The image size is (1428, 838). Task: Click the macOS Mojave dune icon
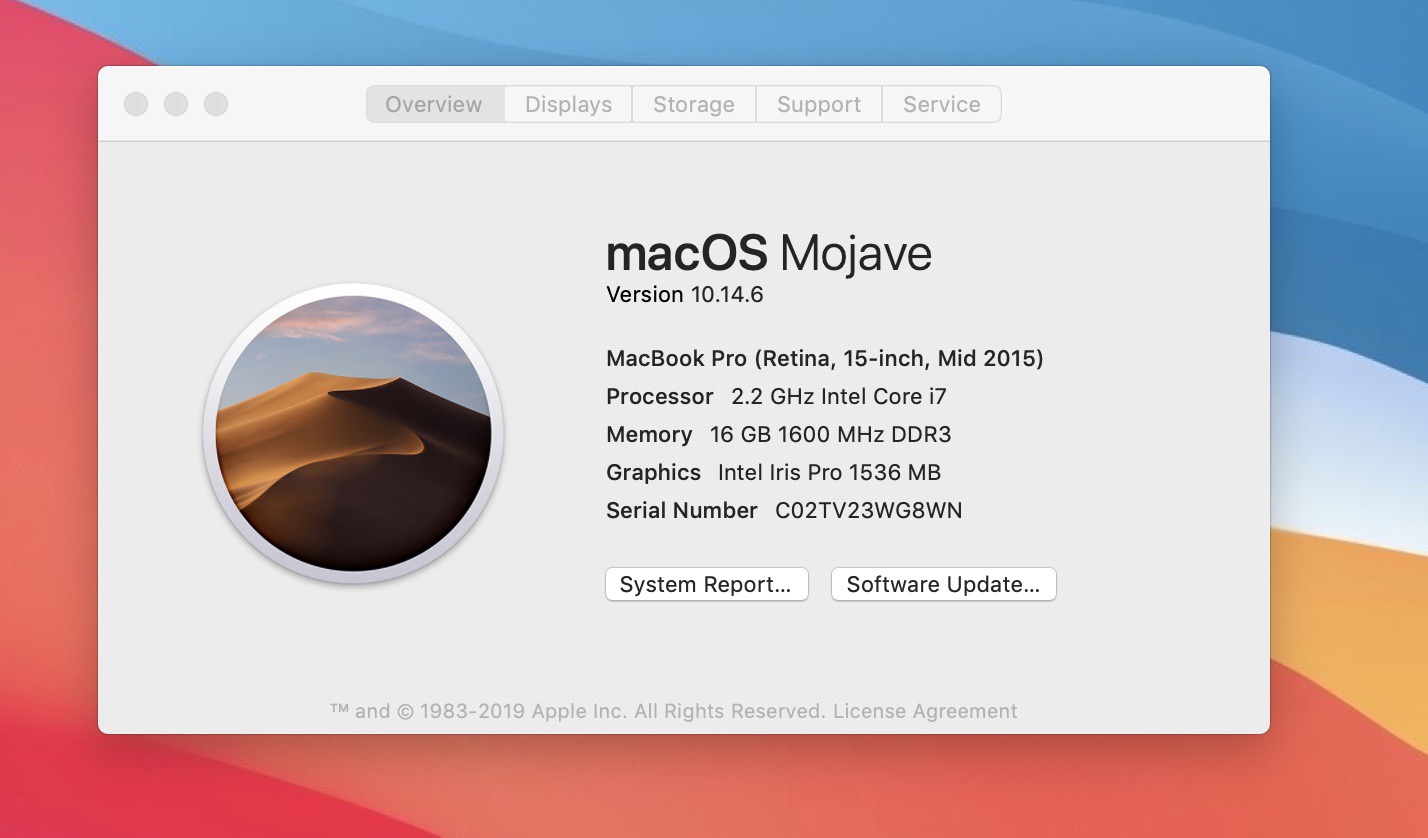353,433
